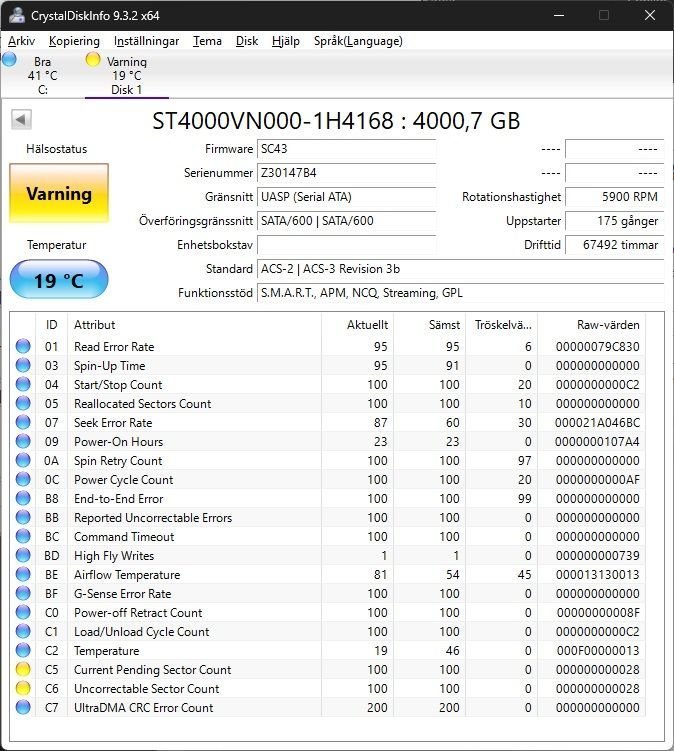
Task: Click yellow status icon for Uncorrectable Sector Count
Action: 23,689
